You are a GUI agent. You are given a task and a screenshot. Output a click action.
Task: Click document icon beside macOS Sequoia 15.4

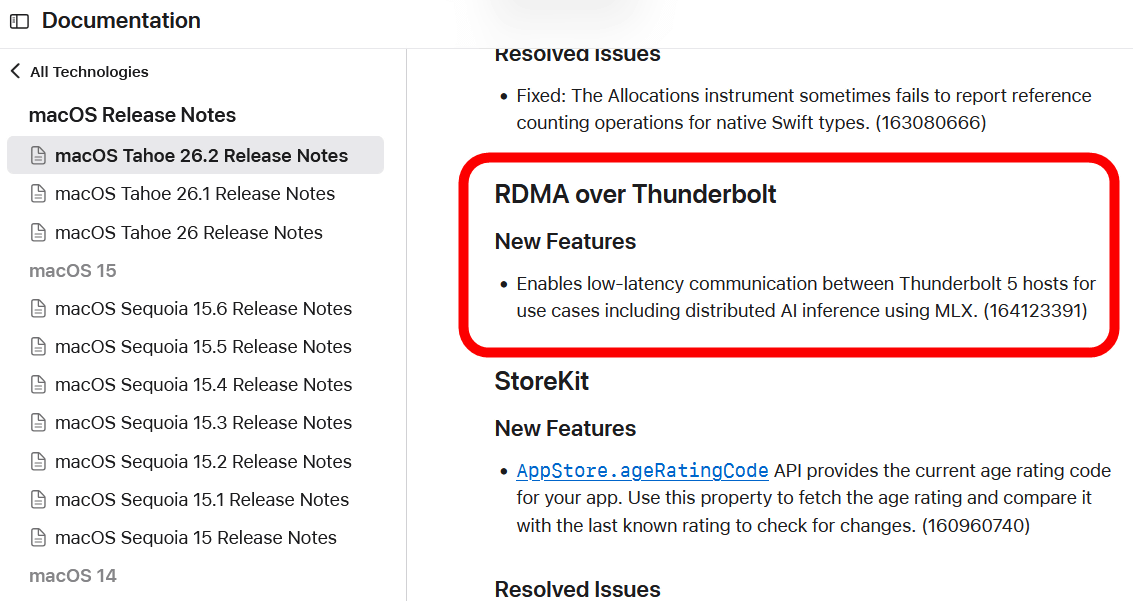[39, 385]
